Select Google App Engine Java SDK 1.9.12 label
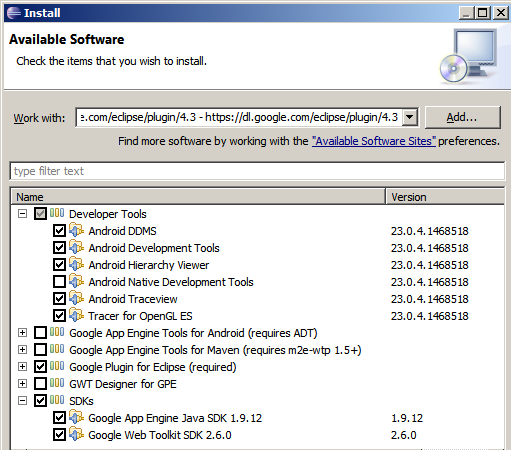Screen dimensions: 511x450 tap(175, 418)
